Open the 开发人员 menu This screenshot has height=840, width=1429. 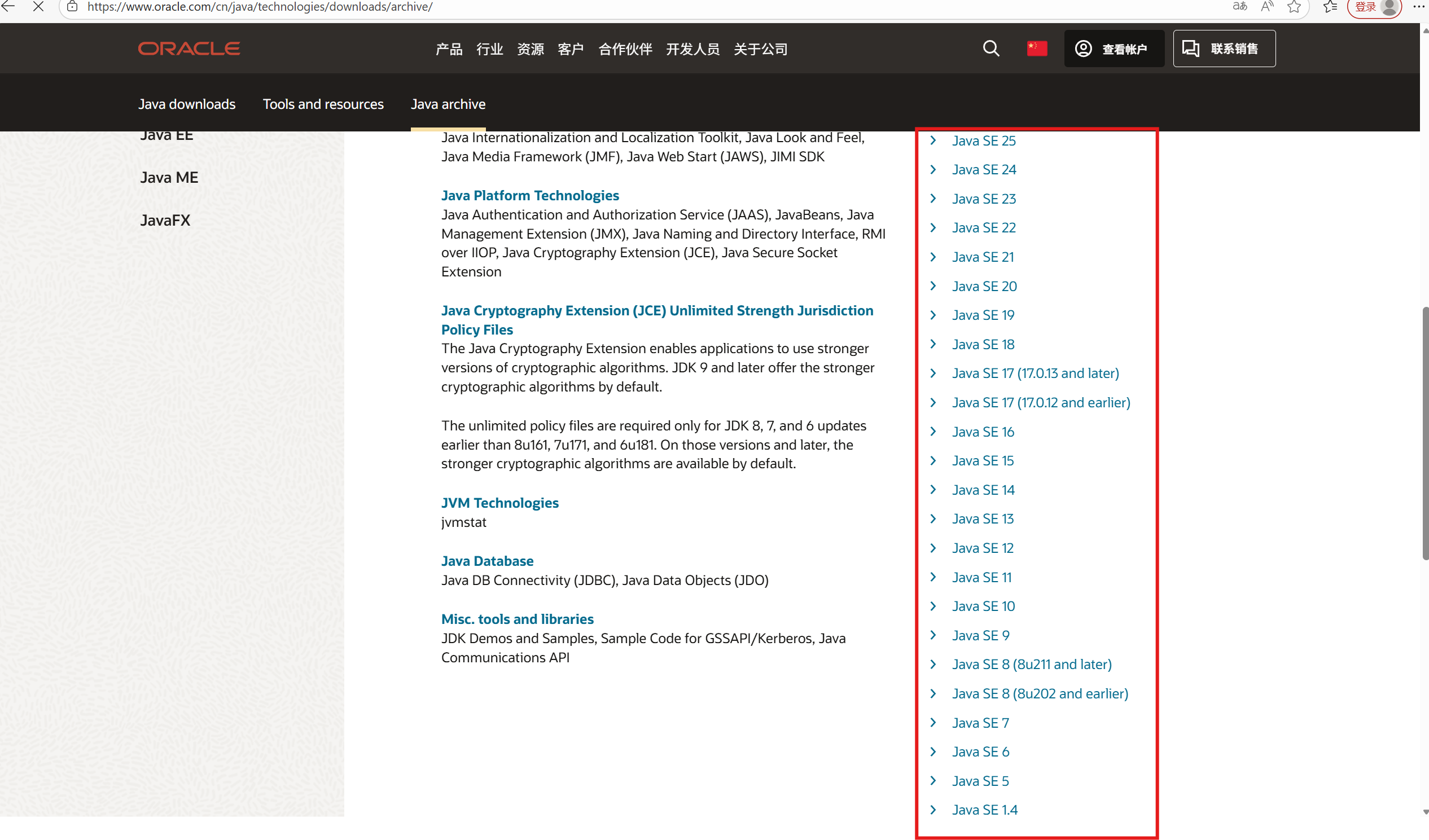693,49
